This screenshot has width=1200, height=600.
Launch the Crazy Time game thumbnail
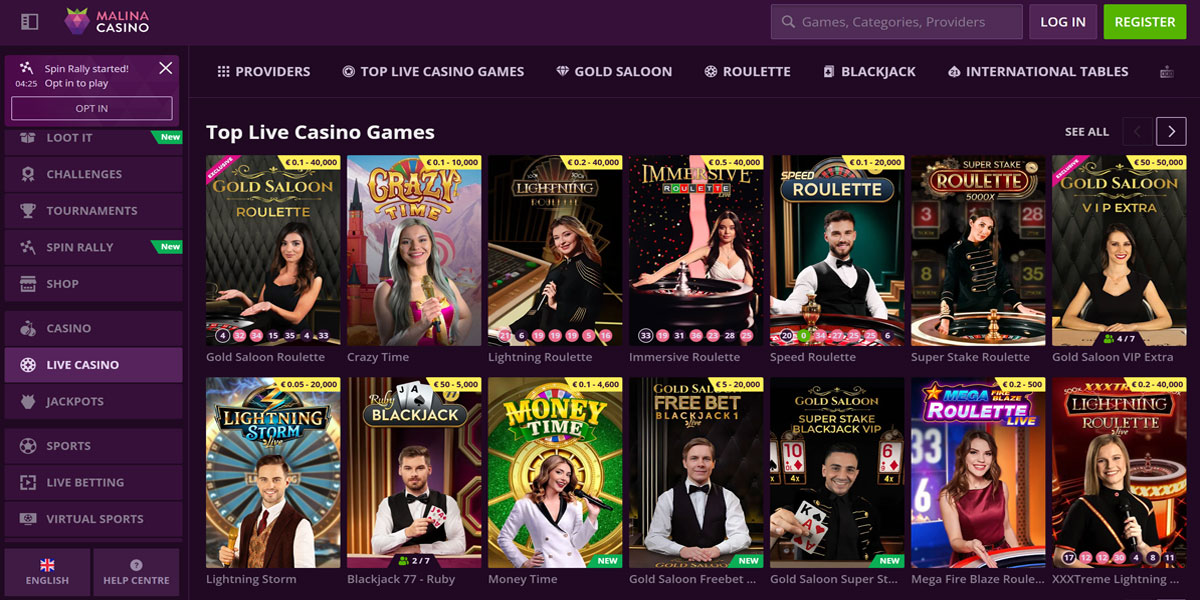pos(414,250)
